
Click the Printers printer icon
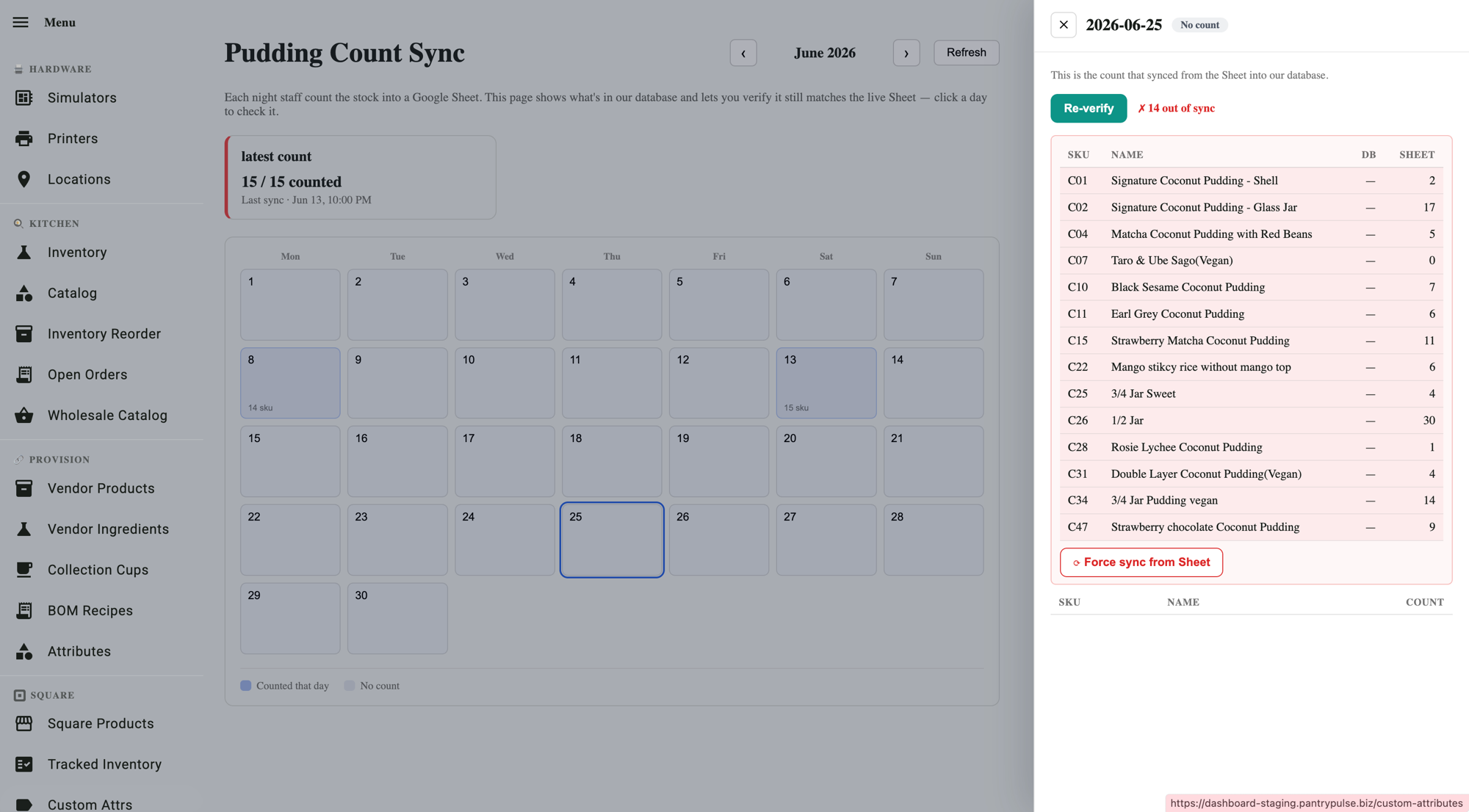coord(24,139)
